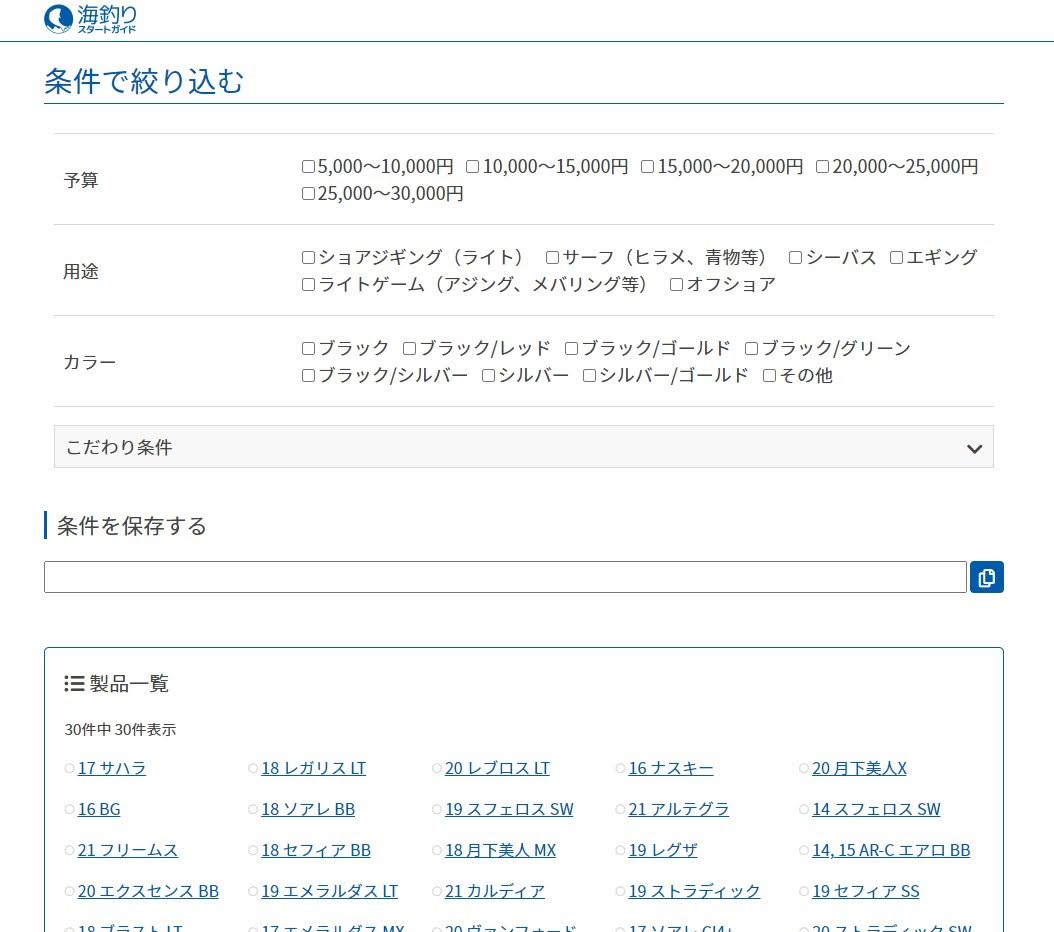Tick the 20,000～25,000円 budget option

click(822, 166)
